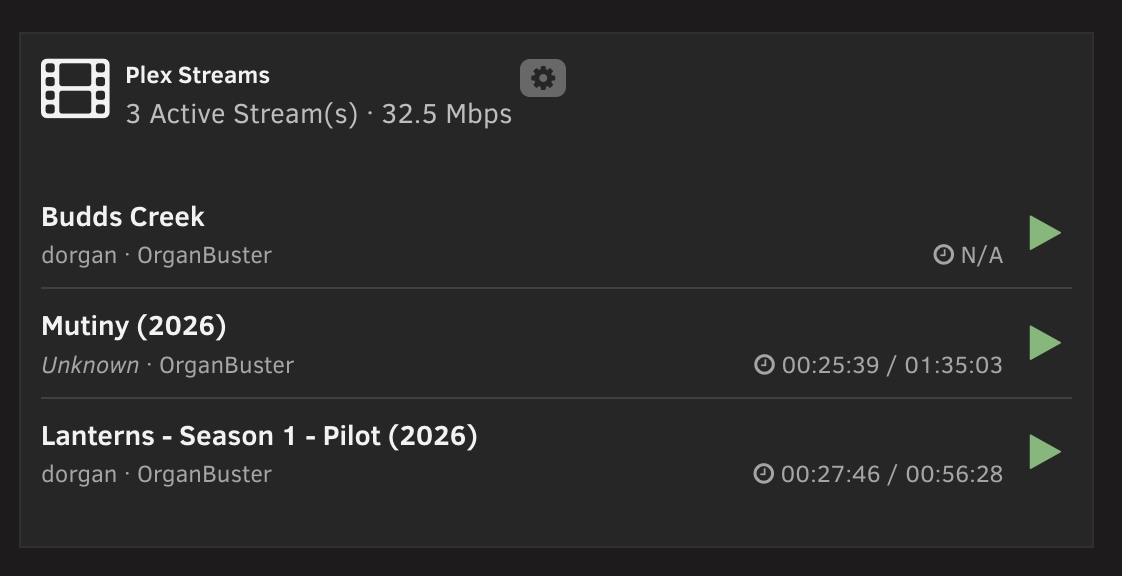Click the Plex Streams widget heading
This screenshot has height=576, width=1122.
click(197, 75)
